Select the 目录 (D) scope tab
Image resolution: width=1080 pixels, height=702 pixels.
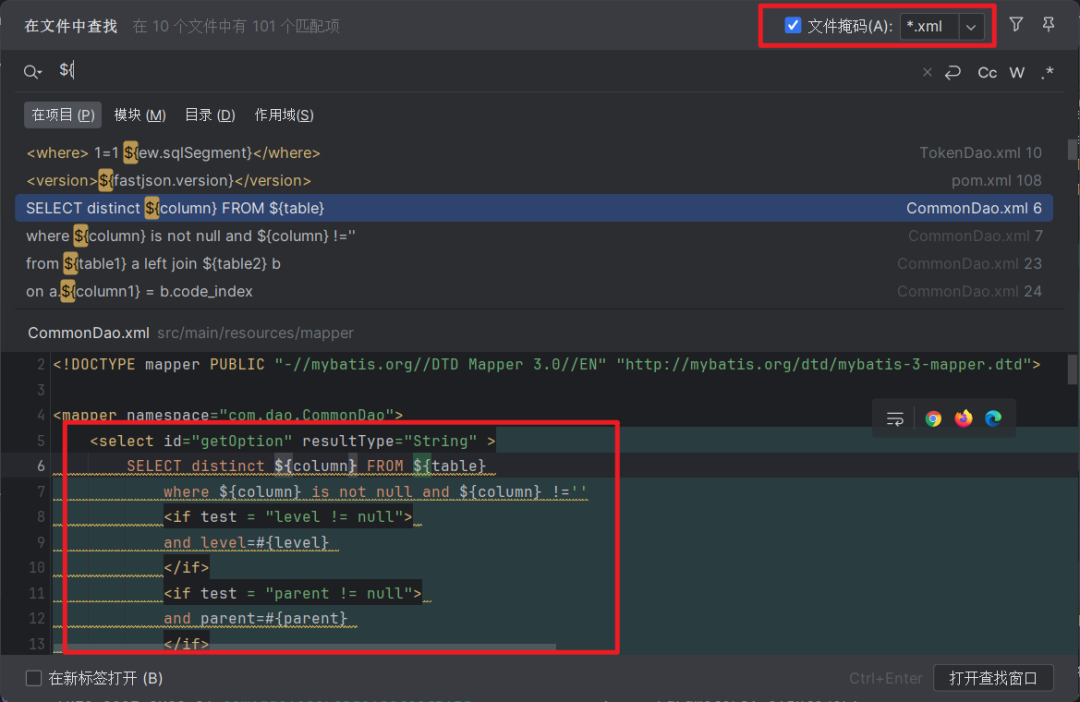(210, 115)
